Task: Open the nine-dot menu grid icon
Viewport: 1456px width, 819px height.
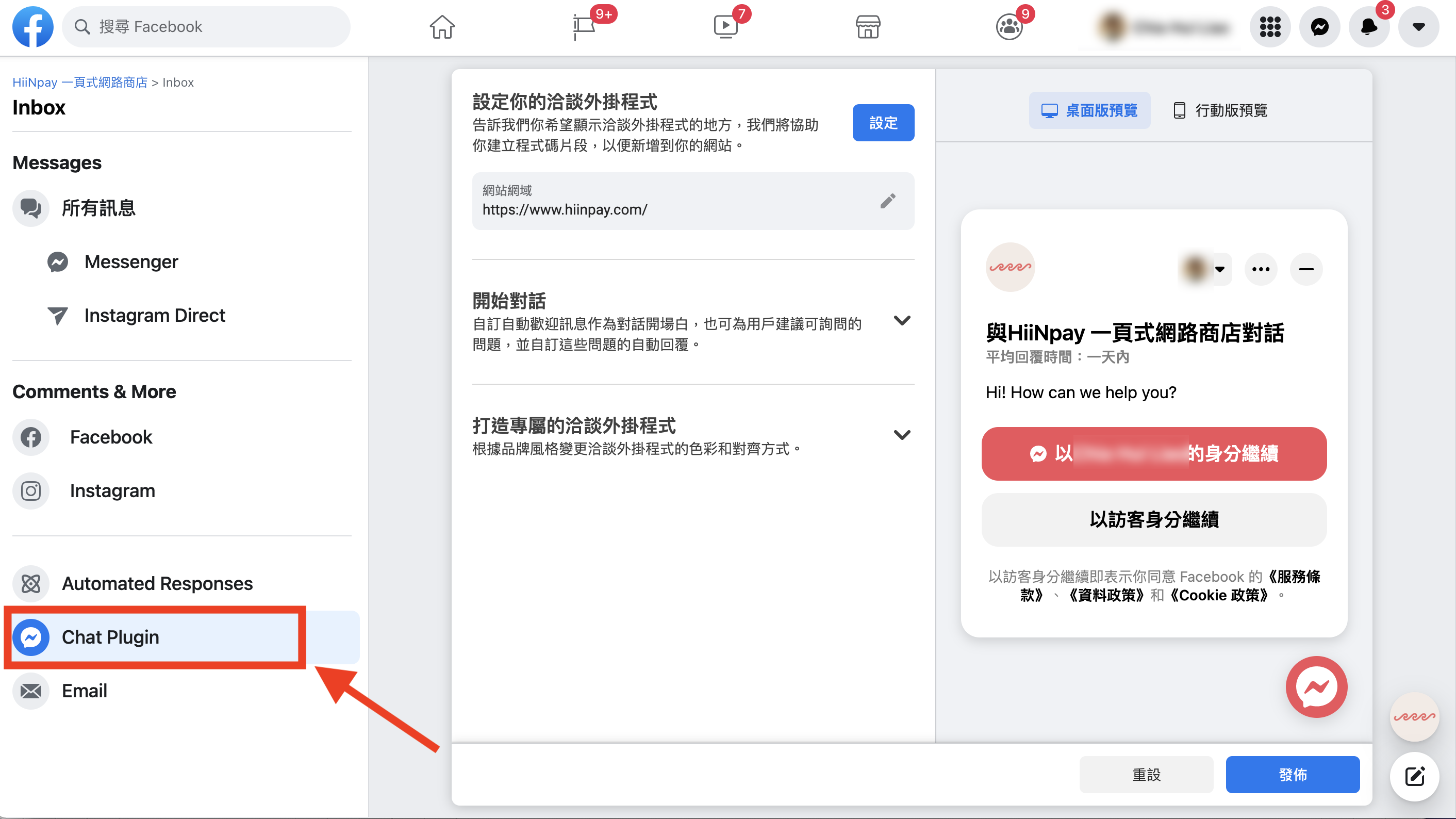Action: [x=1270, y=27]
